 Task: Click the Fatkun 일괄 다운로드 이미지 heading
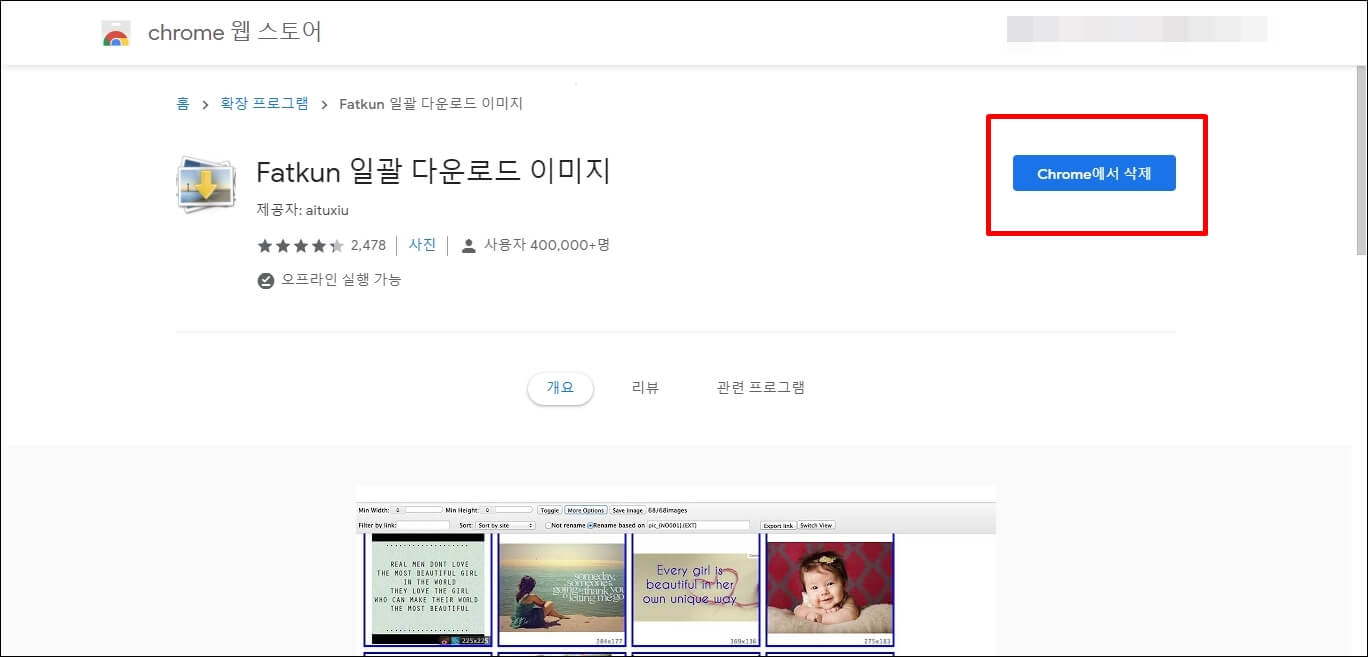click(433, 172)
